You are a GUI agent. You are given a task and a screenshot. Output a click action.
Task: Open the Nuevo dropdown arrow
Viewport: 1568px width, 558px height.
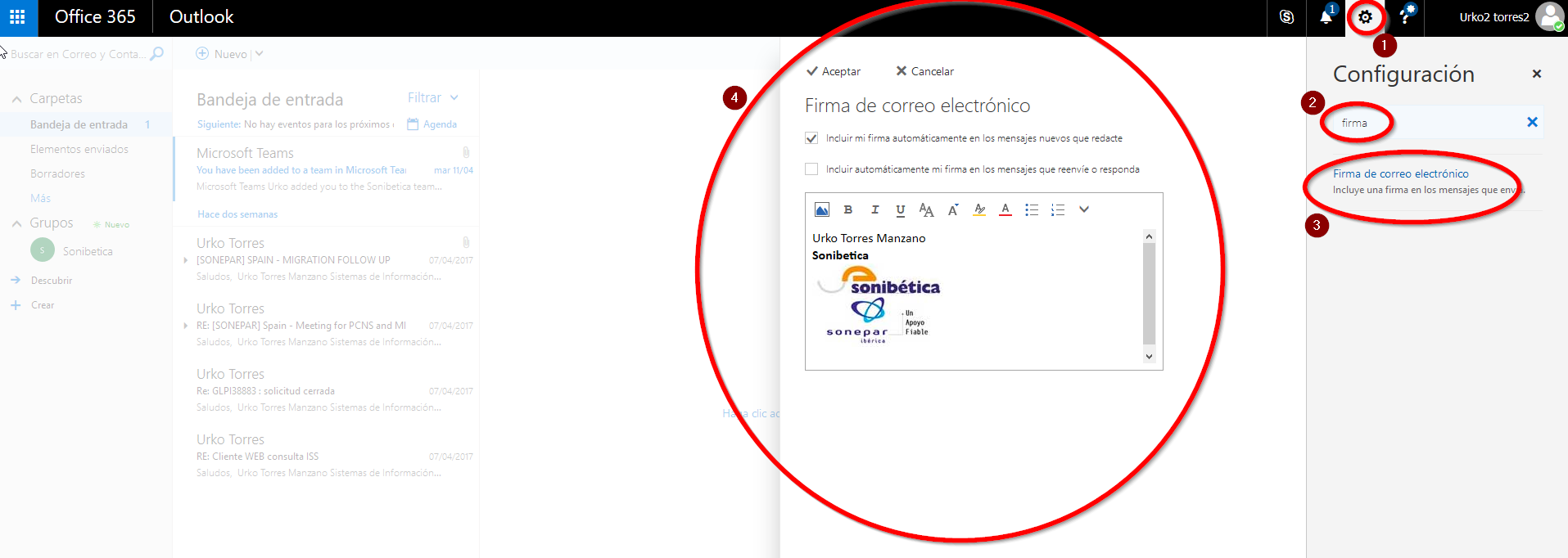pyautogui.click(x=260, y=53)
